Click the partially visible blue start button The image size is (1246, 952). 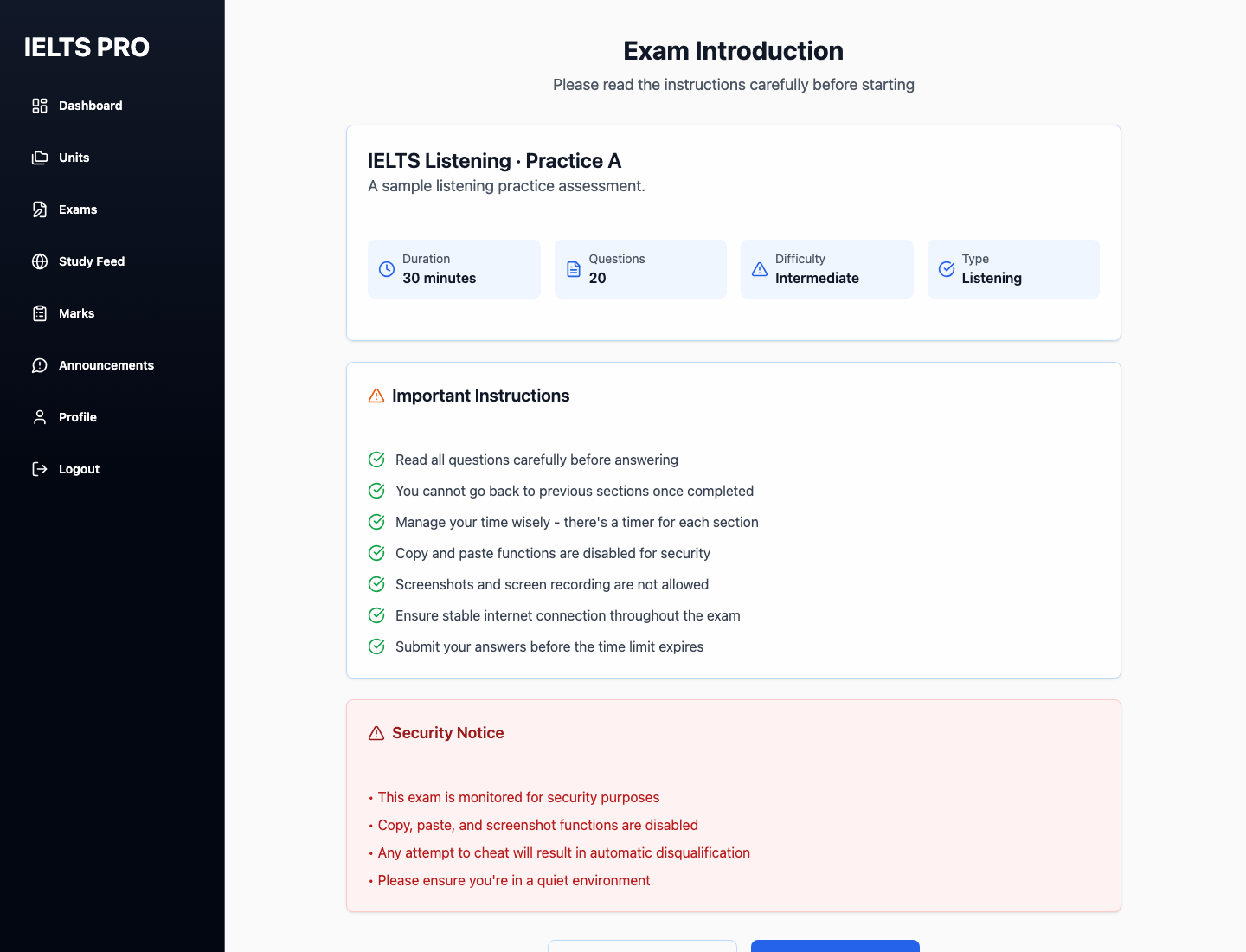[x=835, y=946]
